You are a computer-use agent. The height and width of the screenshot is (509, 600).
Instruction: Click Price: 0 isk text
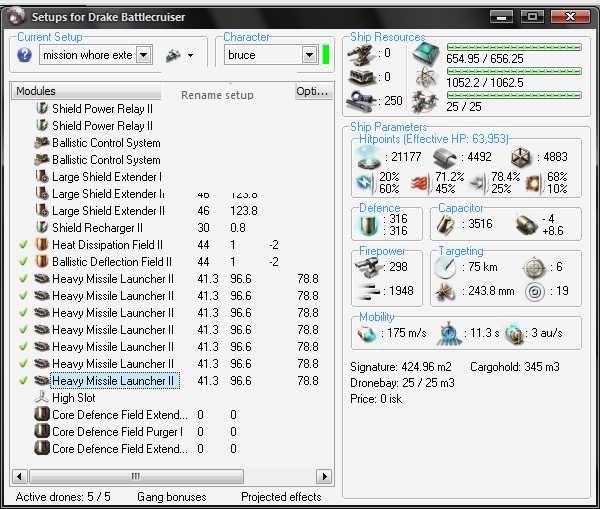tap(376, 399)
